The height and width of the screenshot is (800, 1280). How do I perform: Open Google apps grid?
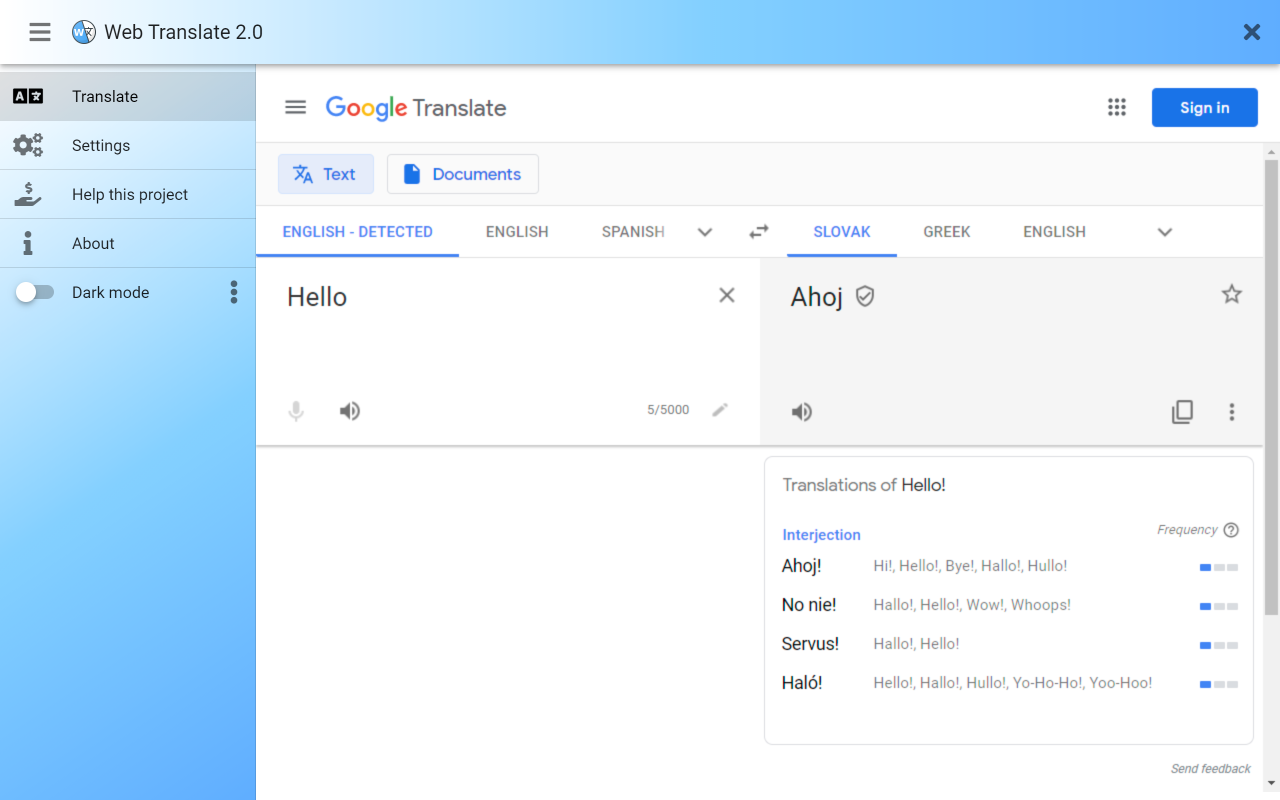[1117, 107]
